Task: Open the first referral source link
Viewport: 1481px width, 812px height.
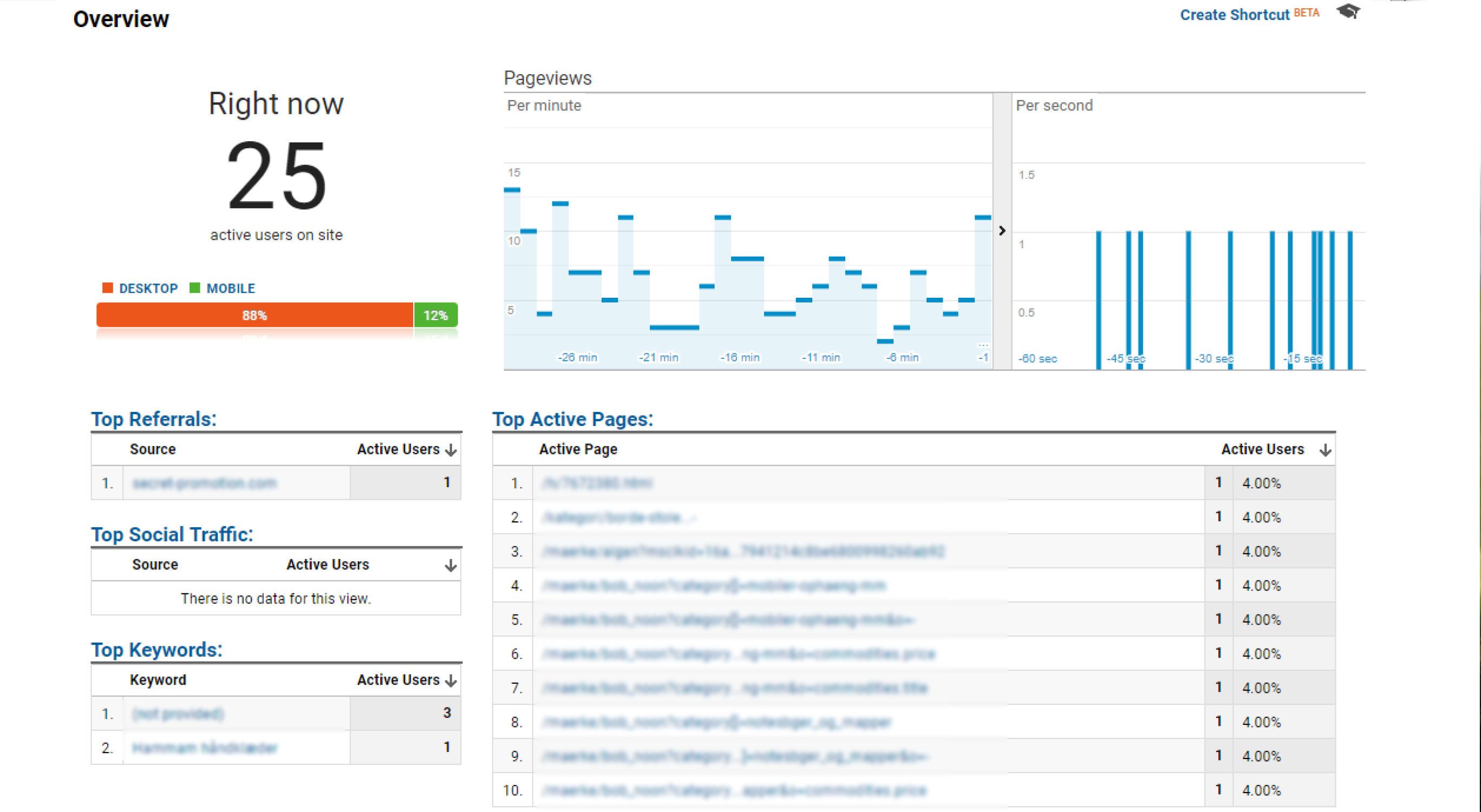Action: (x=204, y=483)
